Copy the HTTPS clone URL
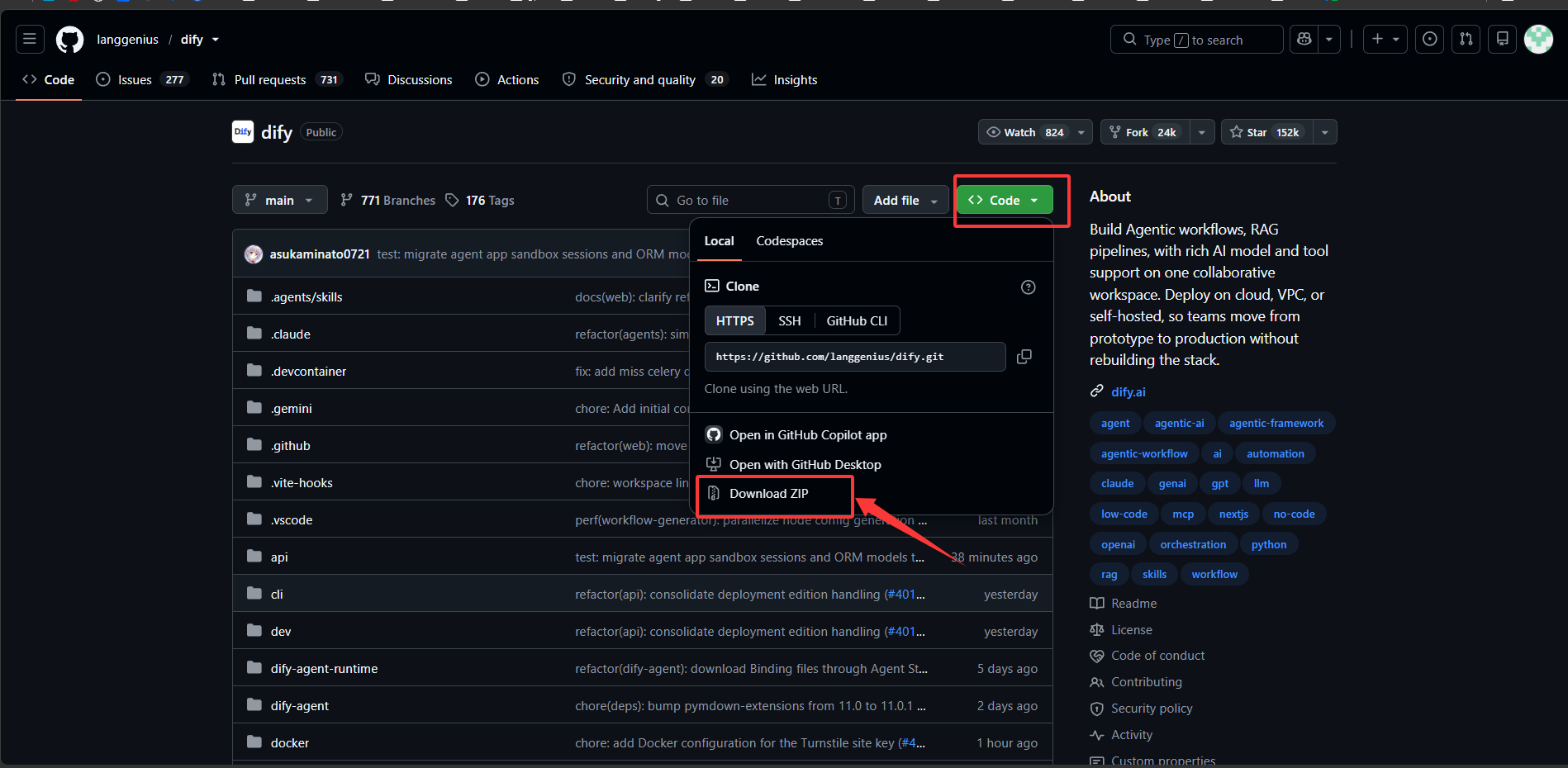 1024,357
